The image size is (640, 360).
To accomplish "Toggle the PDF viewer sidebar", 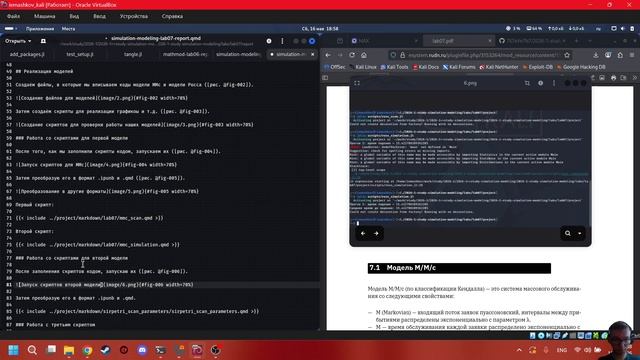I will coord(325,78).
